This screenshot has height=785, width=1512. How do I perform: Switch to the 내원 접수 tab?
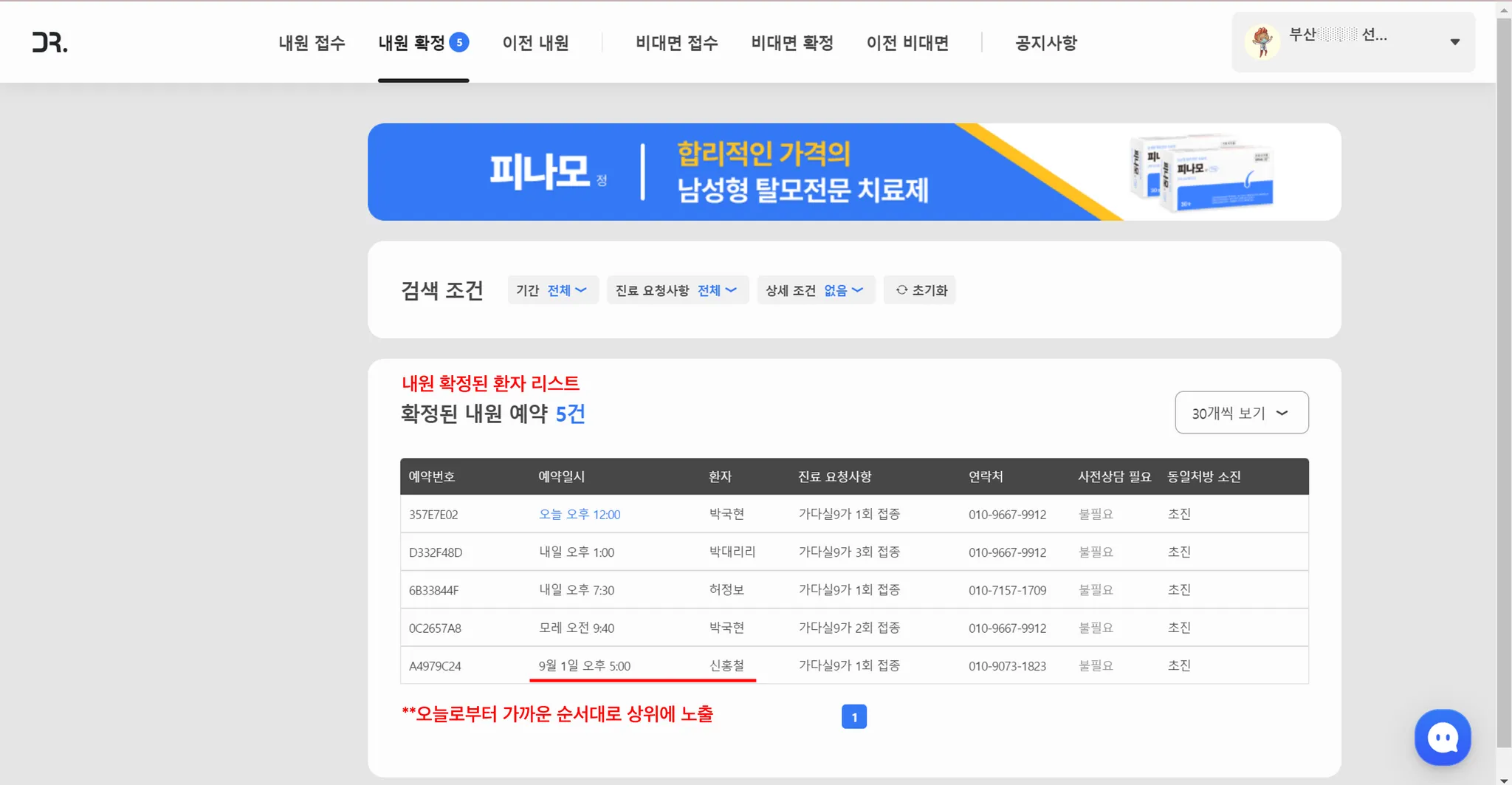tap(312, 43)
